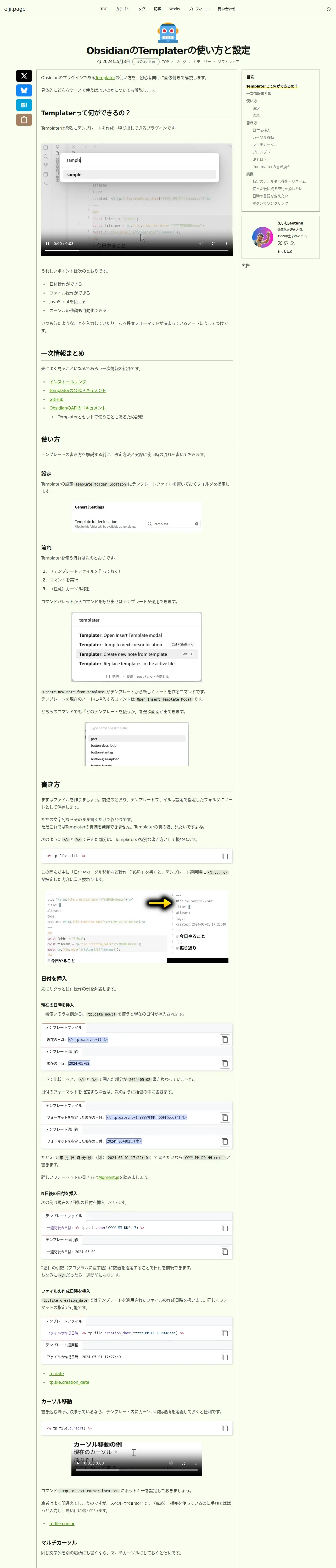The width and height of the screenshot is (336, 1568).
Task: Open RSS feed icon in site header
Action: [329, 9]
